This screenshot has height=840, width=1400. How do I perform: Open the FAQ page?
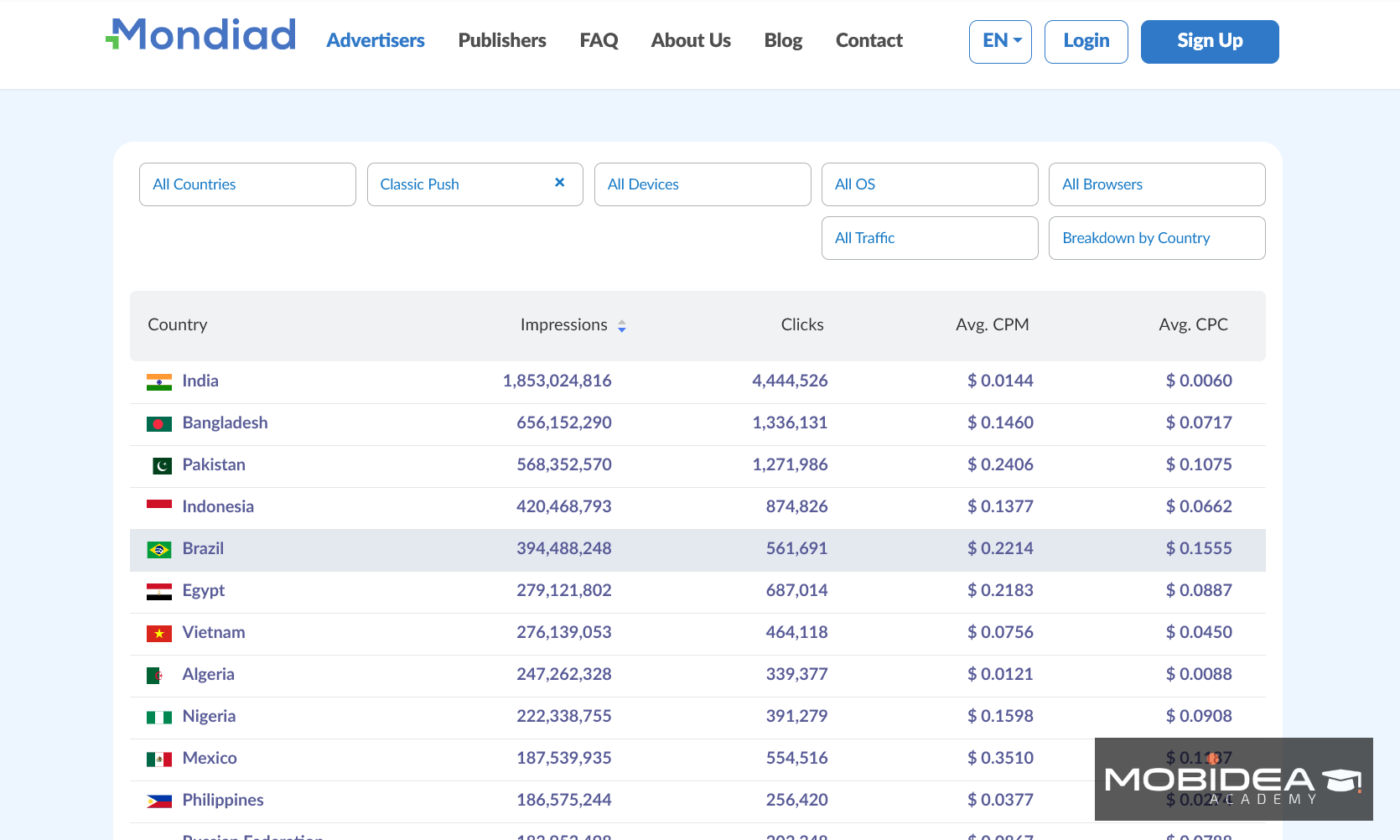pyautogui.click(x=599, y=40)
